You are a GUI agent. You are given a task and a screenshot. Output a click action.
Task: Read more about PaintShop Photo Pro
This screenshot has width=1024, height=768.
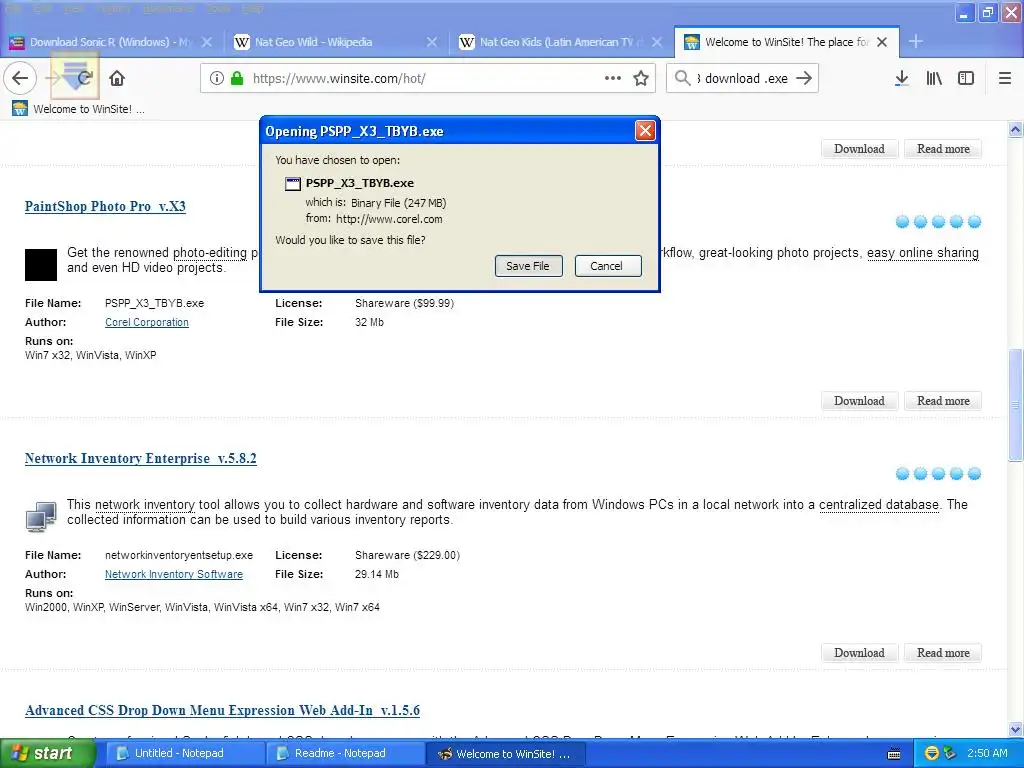click(943, 401)
